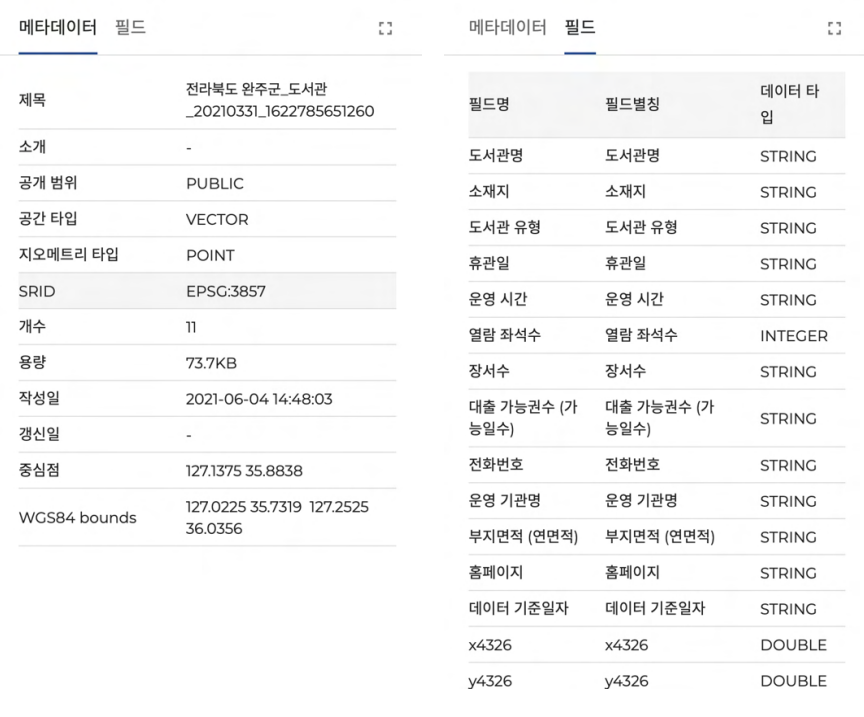Select 메타데이터 tab in the left panel
The height and width of the screenshot is (717, 864).
tap(58, 28)
